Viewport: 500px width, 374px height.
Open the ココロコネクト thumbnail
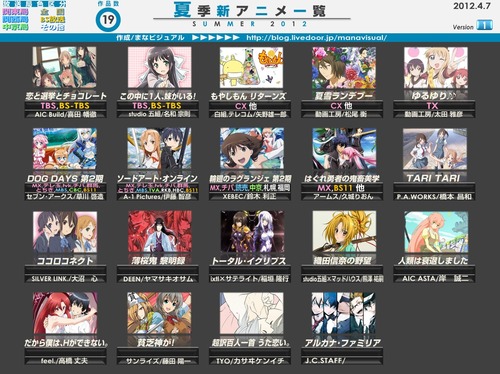click(x=65, y=232)
